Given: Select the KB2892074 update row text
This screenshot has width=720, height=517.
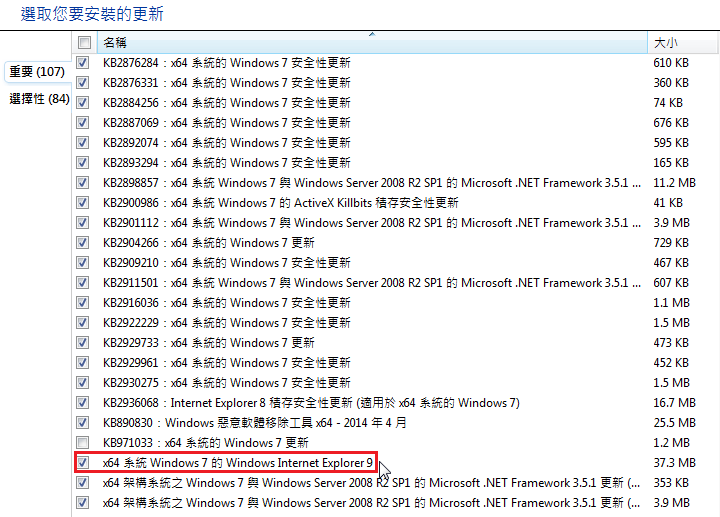Looking at the screenshot, I should point(227,142).
